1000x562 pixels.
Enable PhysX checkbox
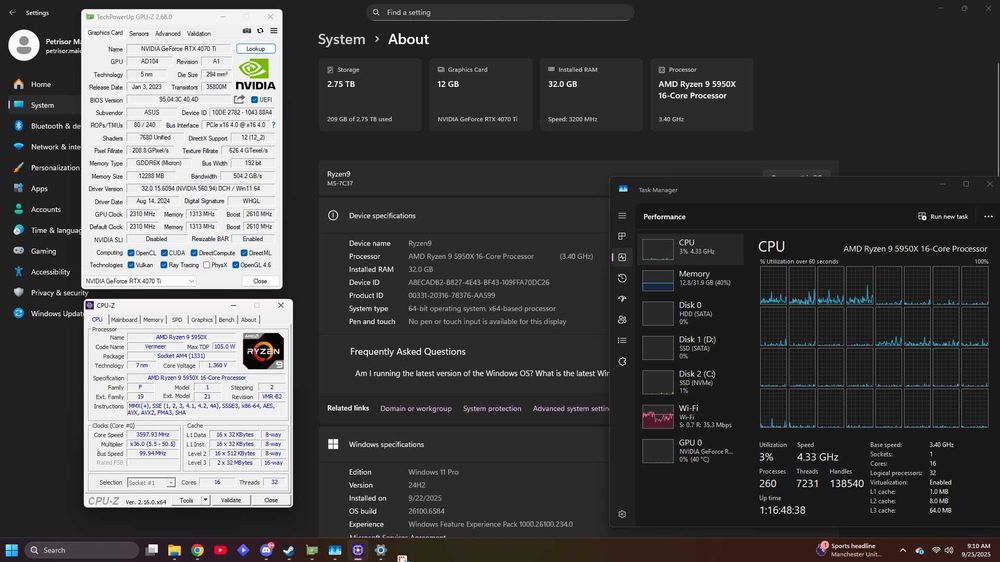click(206, 265)
